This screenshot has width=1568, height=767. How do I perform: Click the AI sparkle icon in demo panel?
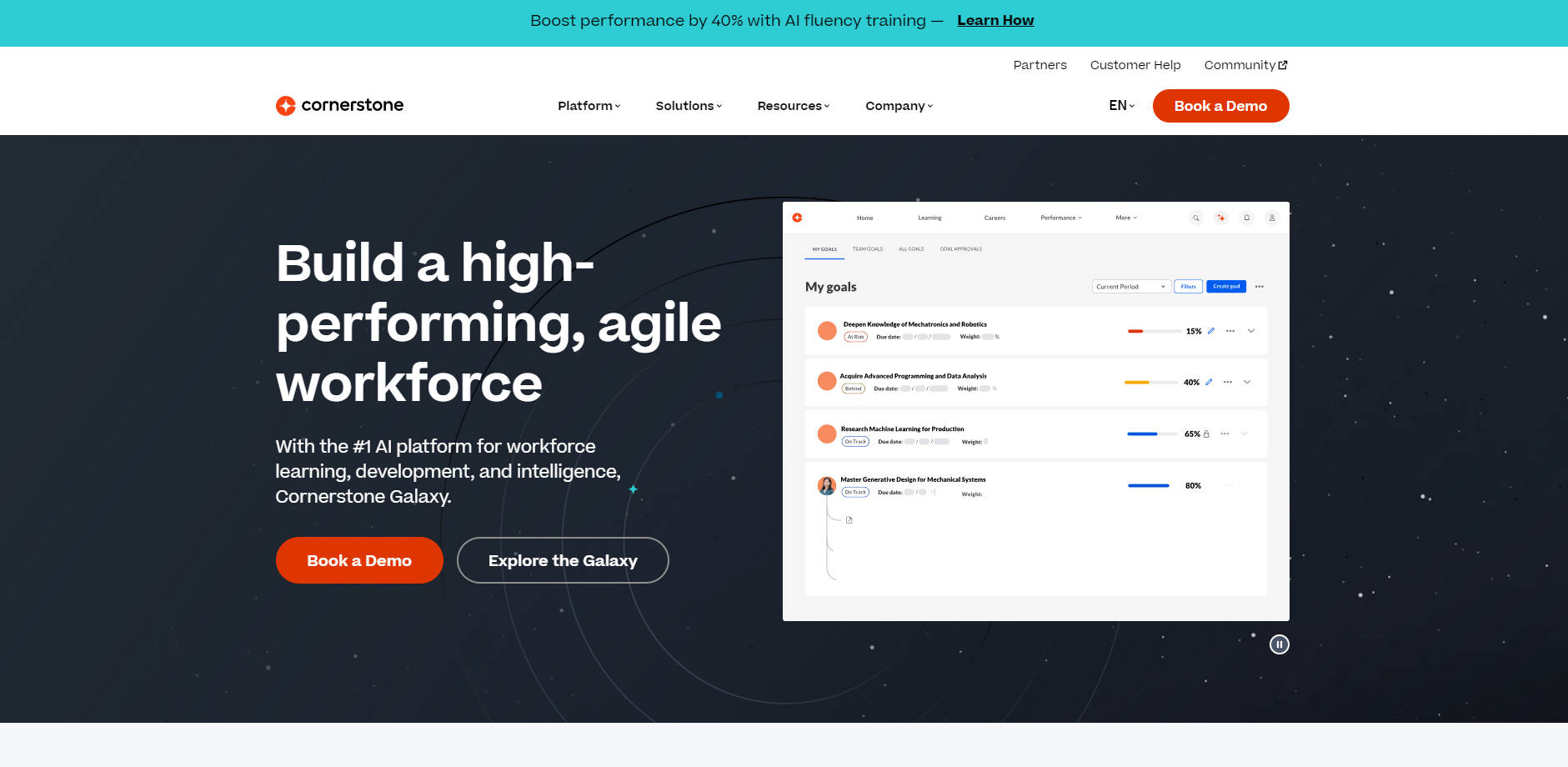[1221, 218]
